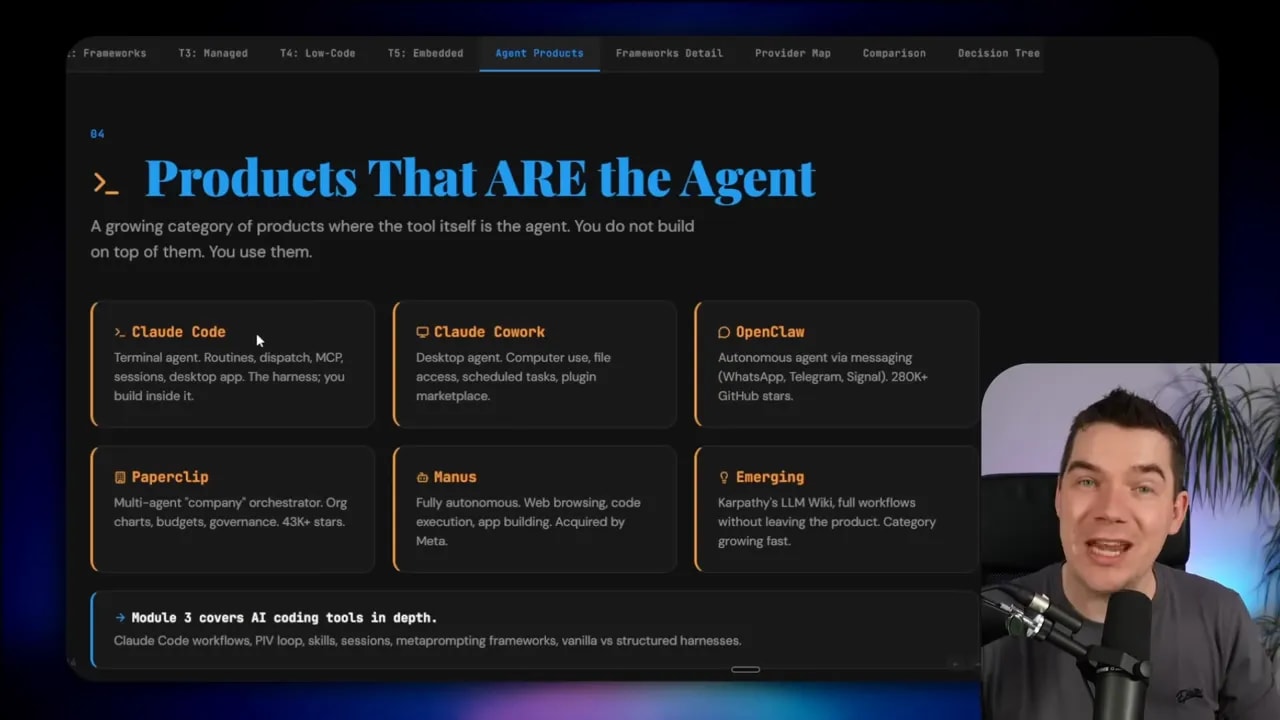1280x720 pixels.
Task: Click the OpenClaw card title
Action: tap(770, 332)
